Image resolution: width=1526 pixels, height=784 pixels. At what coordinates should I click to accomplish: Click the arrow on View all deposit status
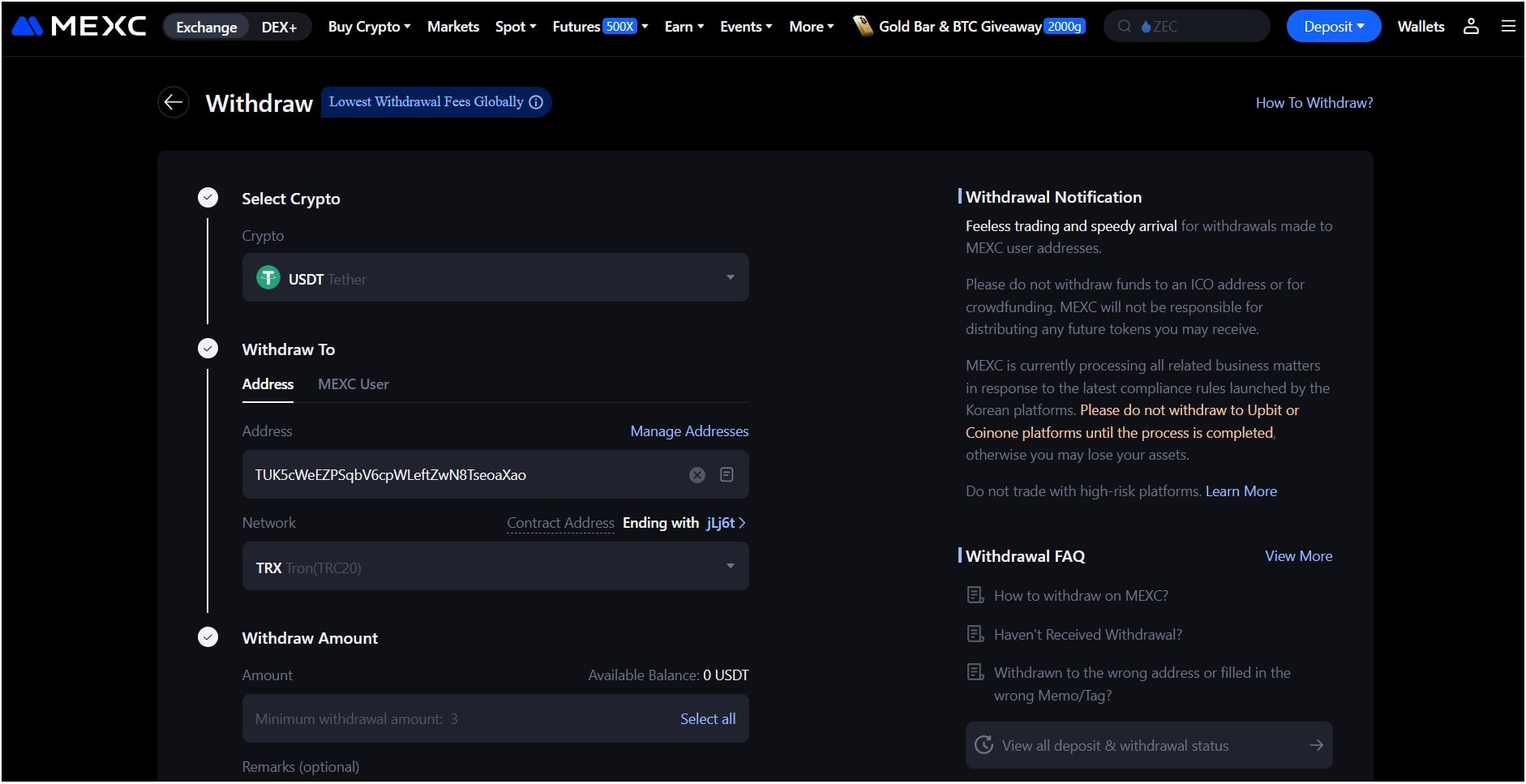coord(1318,744)
